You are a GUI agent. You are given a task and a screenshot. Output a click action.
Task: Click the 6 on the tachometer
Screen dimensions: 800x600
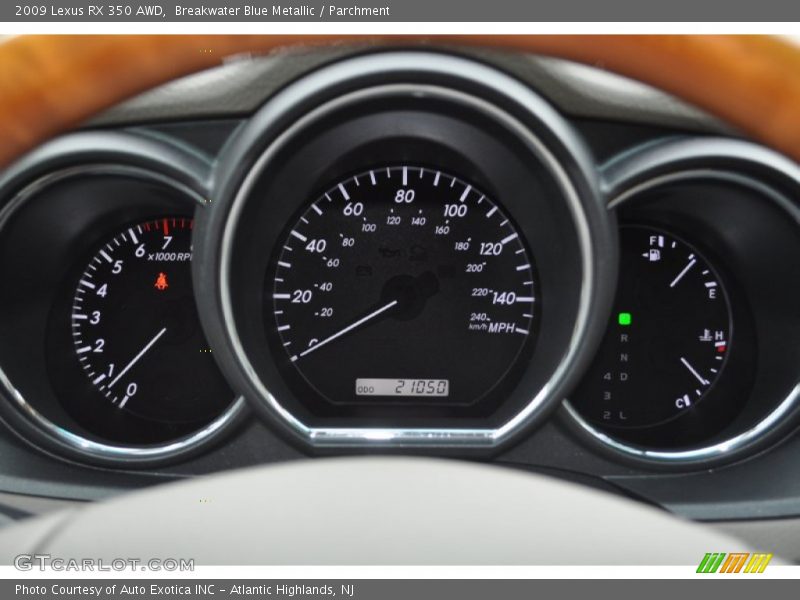(x=140, y=251)
